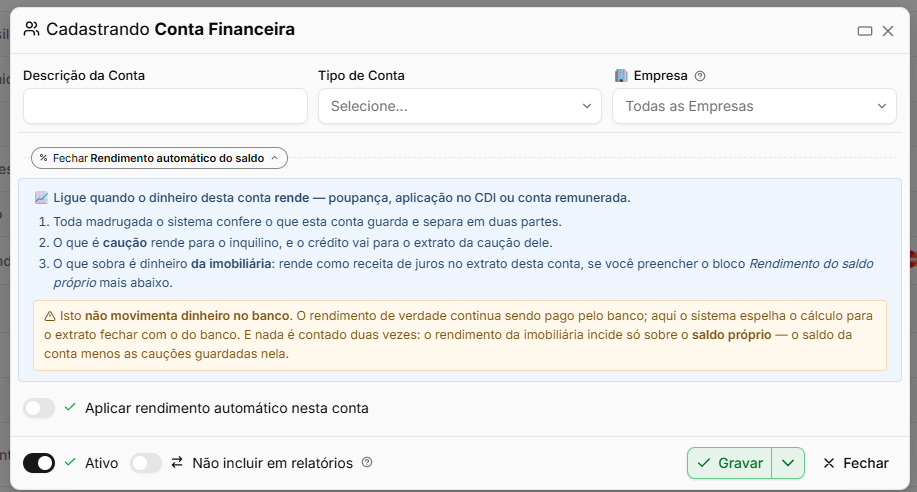917x492 pixels.
Task: Click help icon beside Não incluir em relatórios
Action: pos(367,462)
